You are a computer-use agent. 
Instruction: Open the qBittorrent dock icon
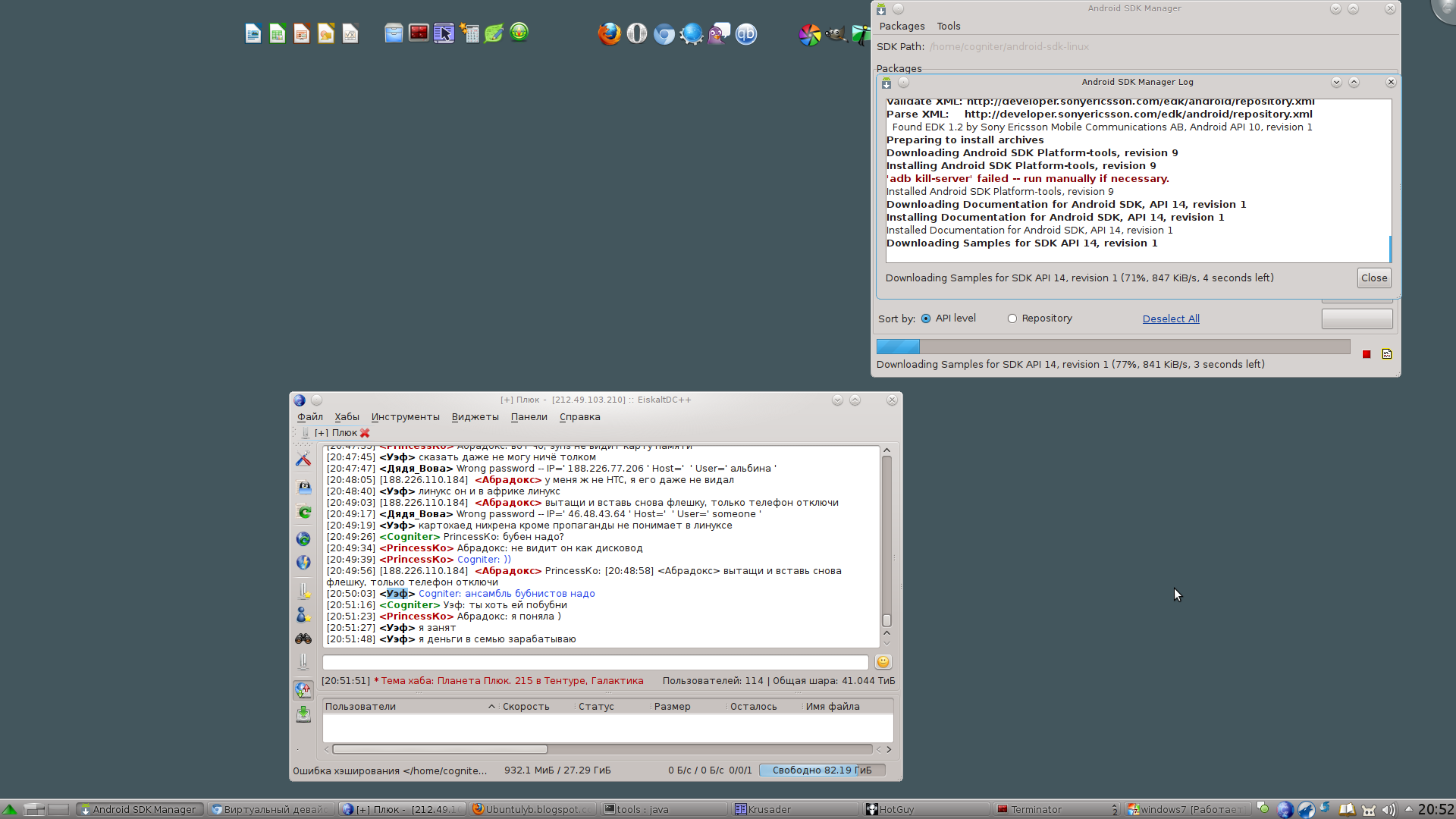coord(746,34)
